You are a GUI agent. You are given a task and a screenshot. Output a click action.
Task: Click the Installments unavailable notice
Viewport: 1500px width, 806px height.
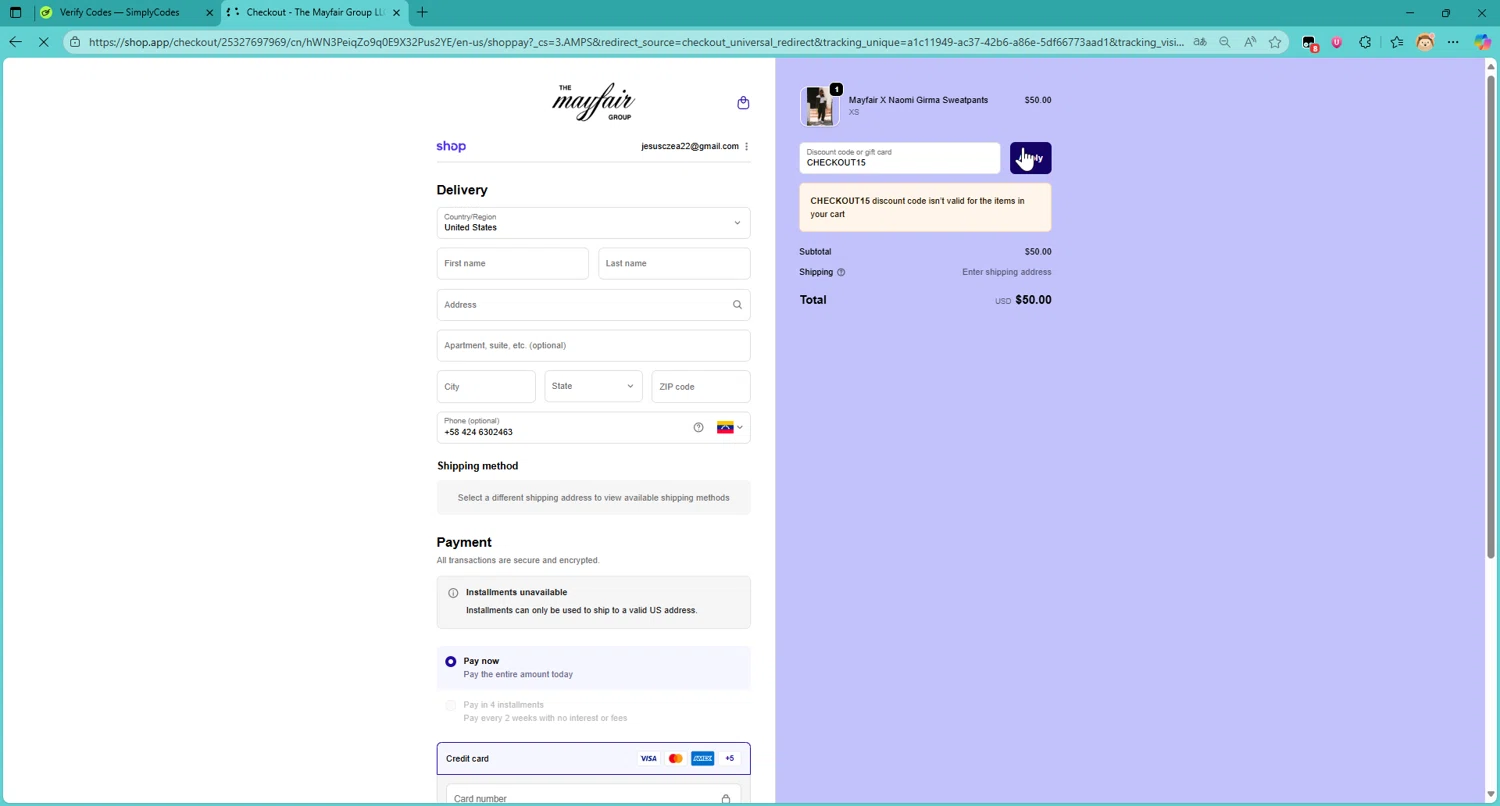pos(593,602)
